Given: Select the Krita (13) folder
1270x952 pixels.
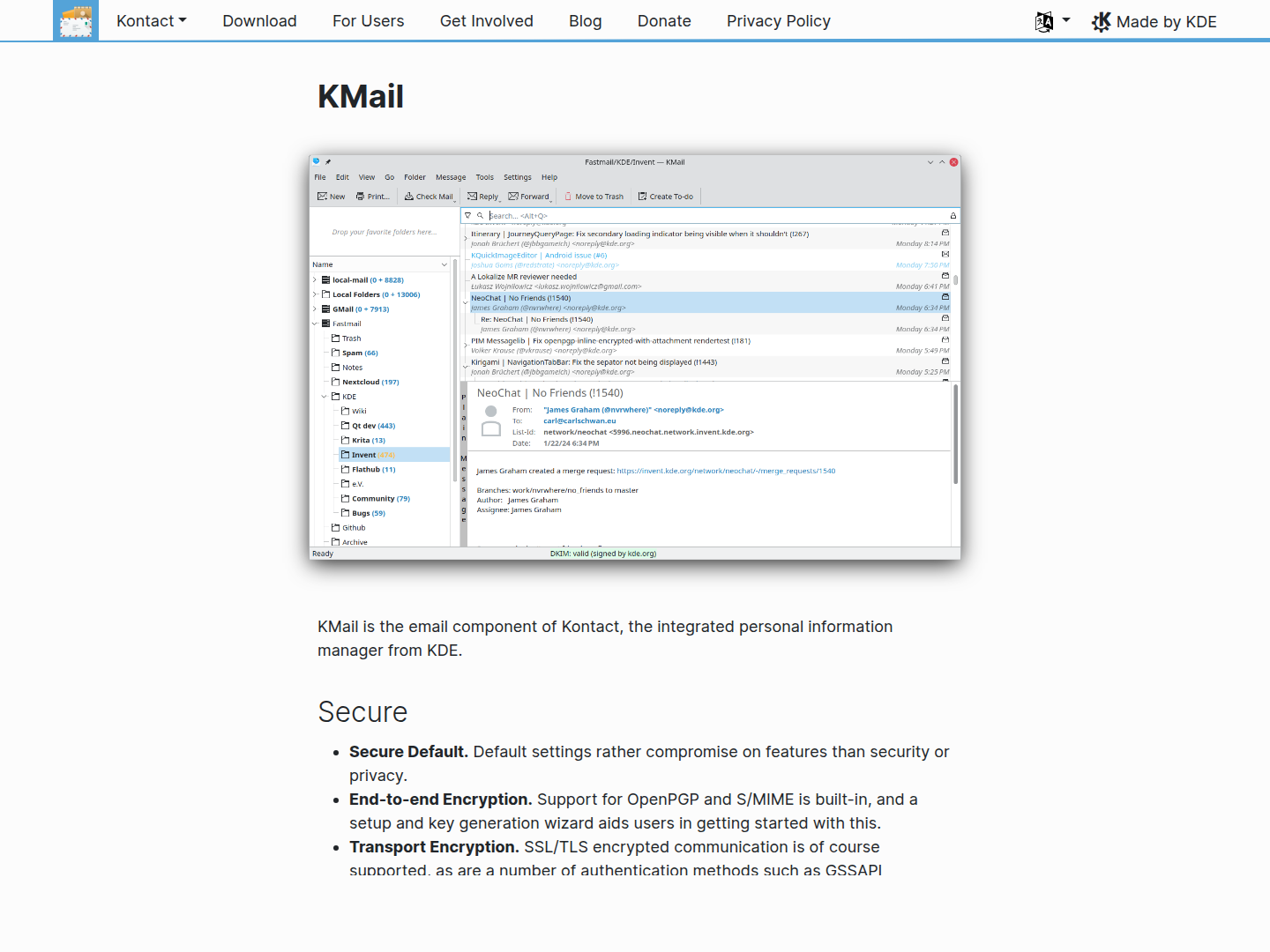Looking at the screenshot, I should click(x=363, y=440).
